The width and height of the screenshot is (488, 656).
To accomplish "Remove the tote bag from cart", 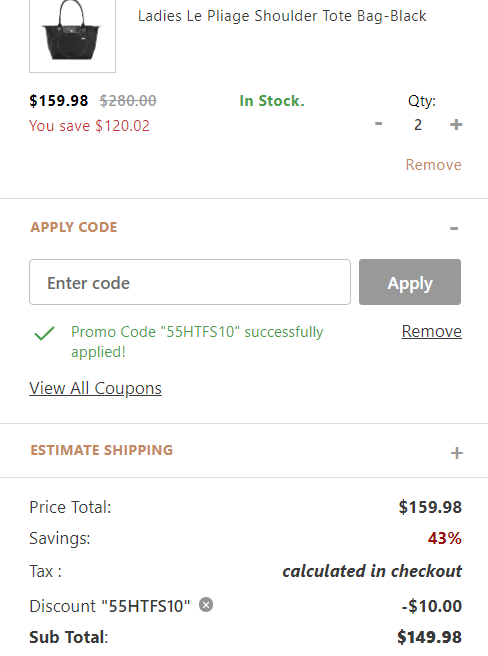I will click(433, 165).
